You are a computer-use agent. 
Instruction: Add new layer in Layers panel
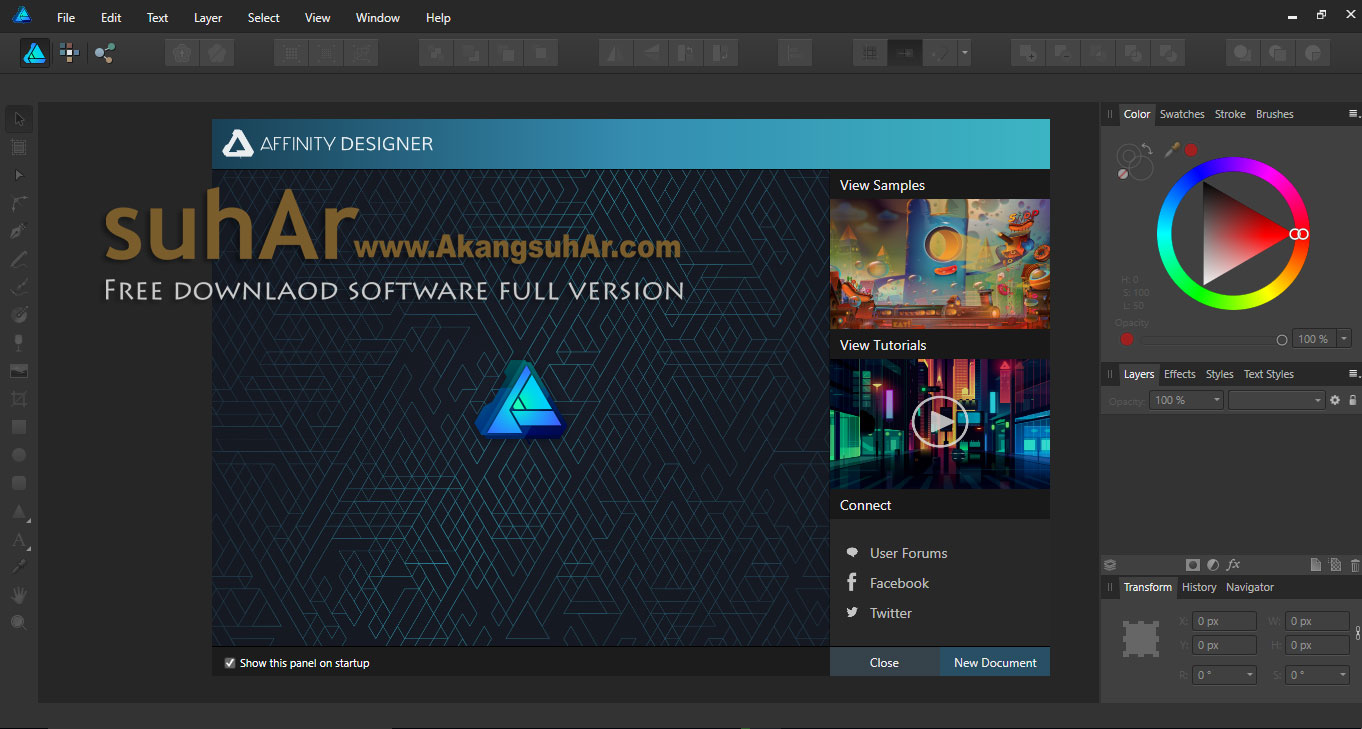pos(1316,565)
